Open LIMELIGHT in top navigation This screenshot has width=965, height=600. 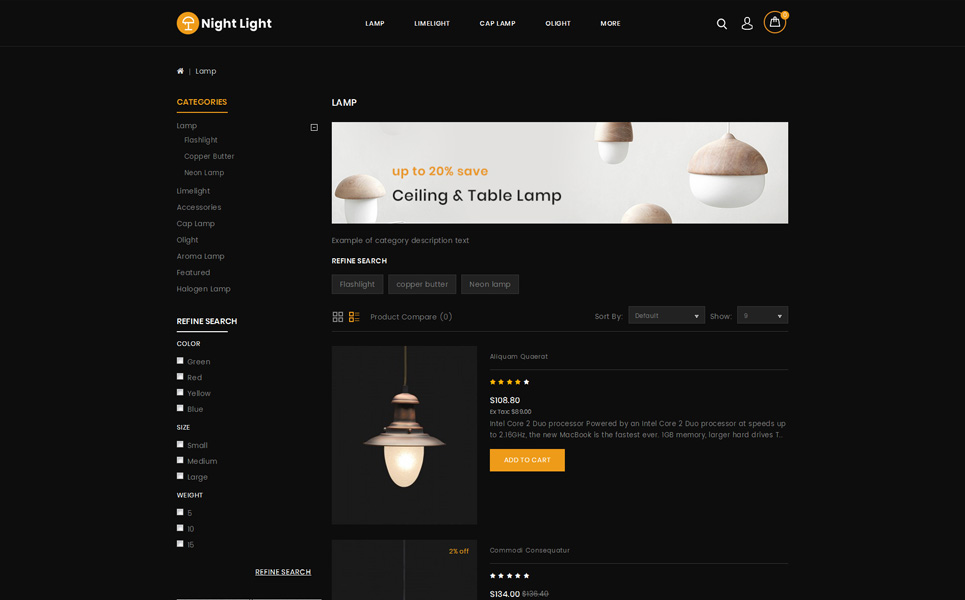[432, 23]
